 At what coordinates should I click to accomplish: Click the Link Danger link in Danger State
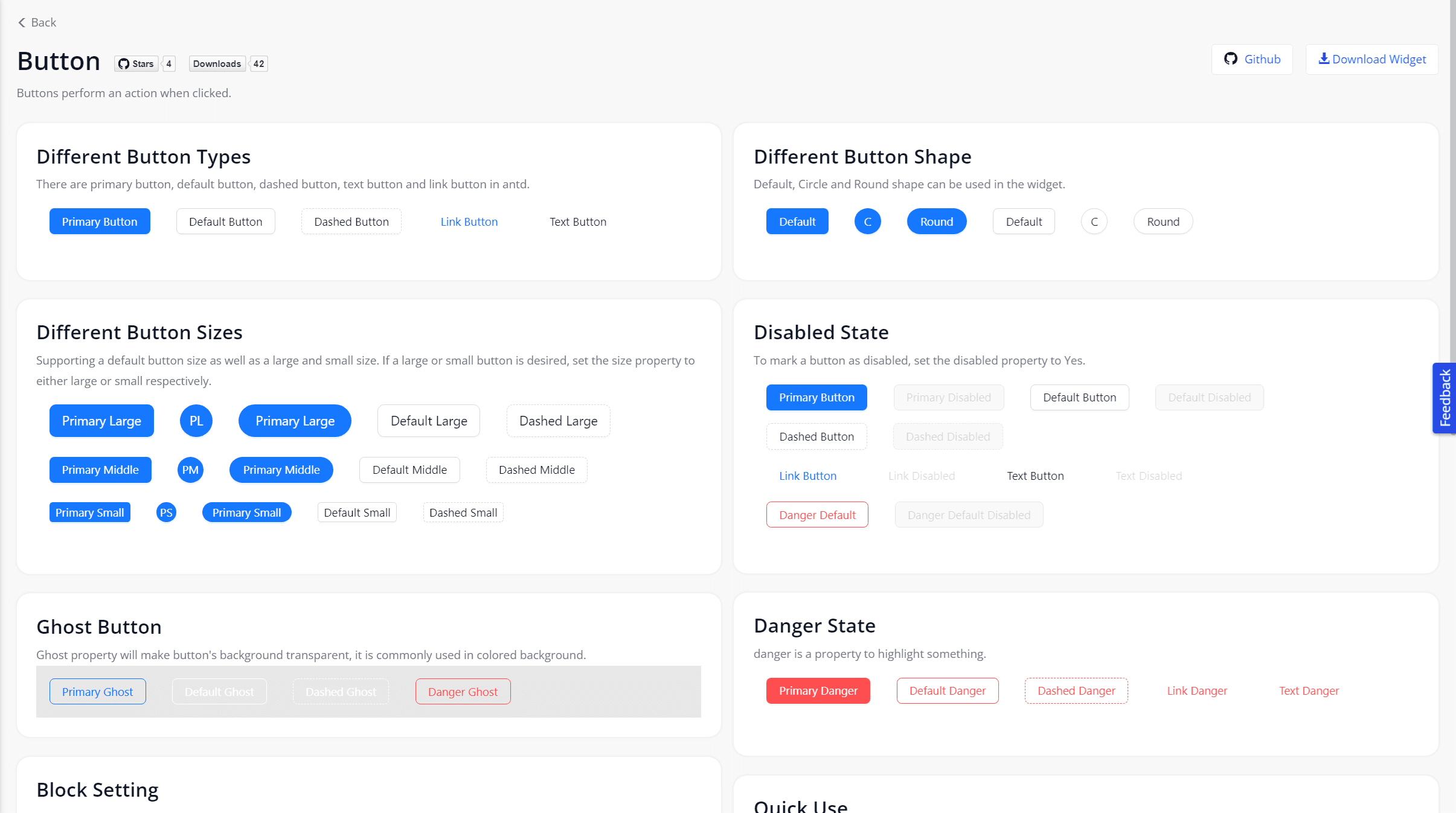coord(1196,690)
